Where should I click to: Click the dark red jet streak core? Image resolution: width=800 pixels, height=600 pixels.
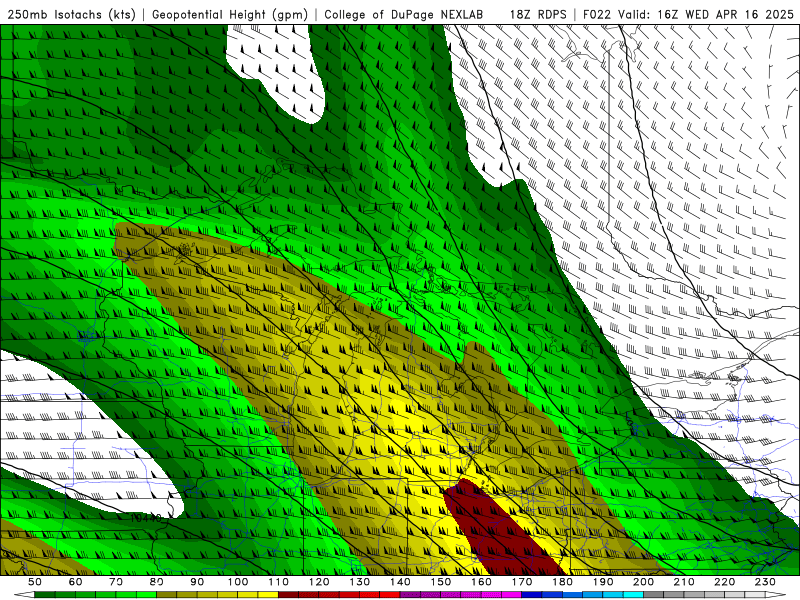tap(503, 531)
